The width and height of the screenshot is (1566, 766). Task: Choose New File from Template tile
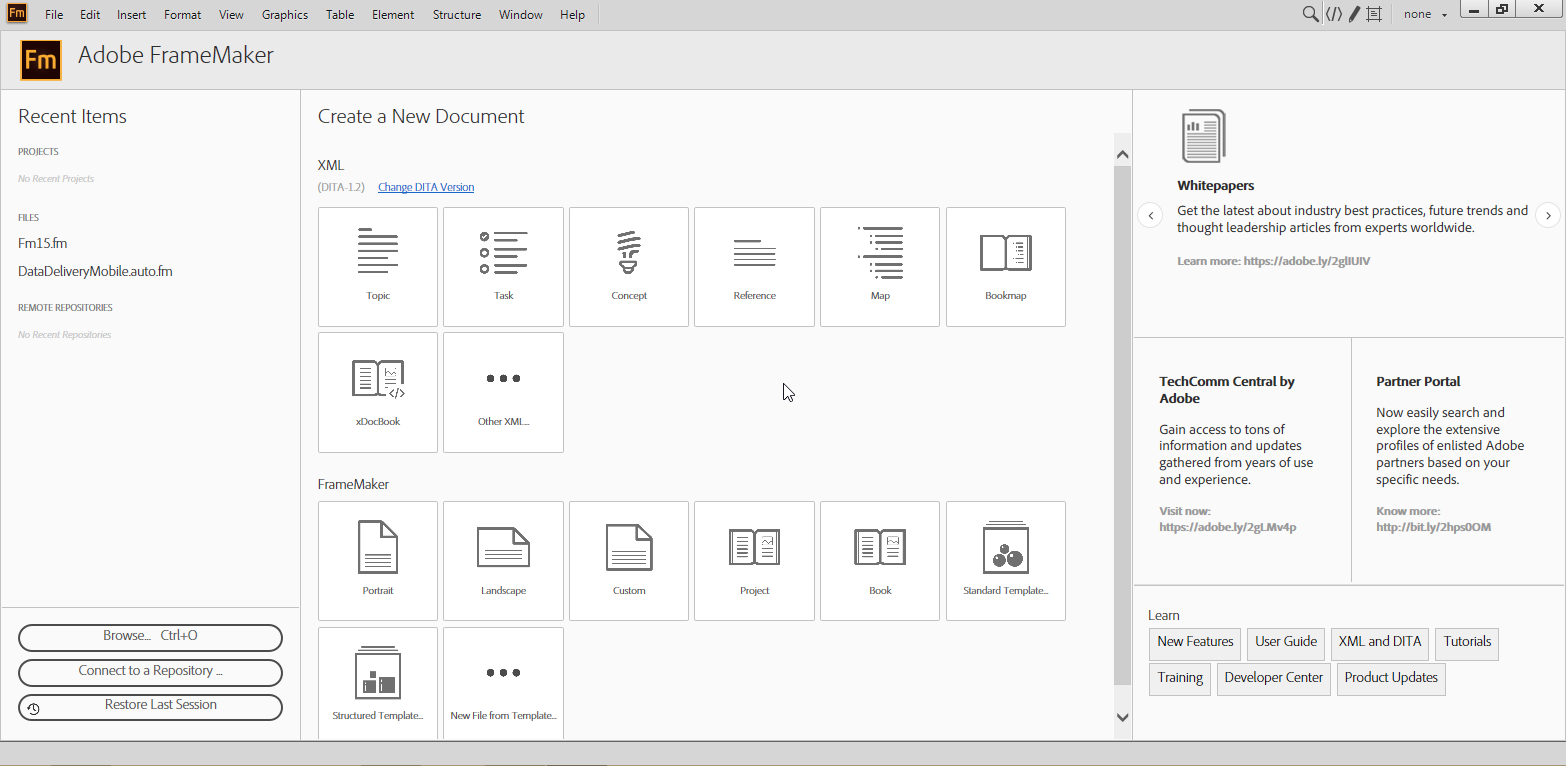(503, 683)
